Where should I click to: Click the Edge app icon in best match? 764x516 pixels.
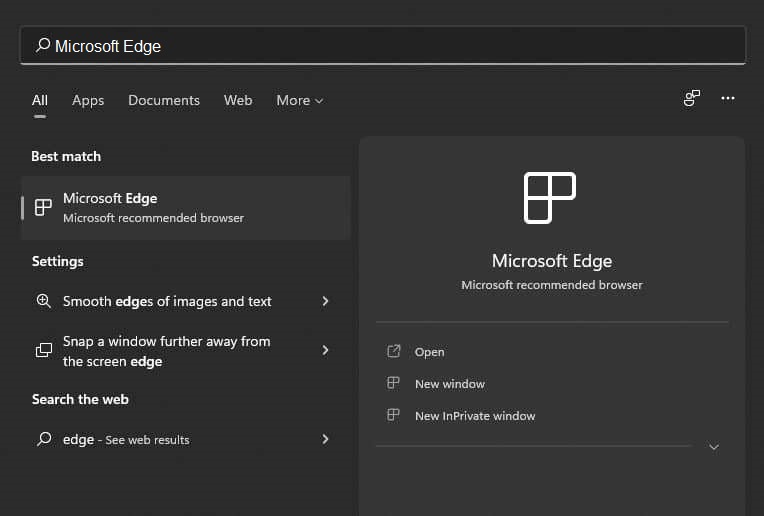pyautogui.click(x=43, y=207)
